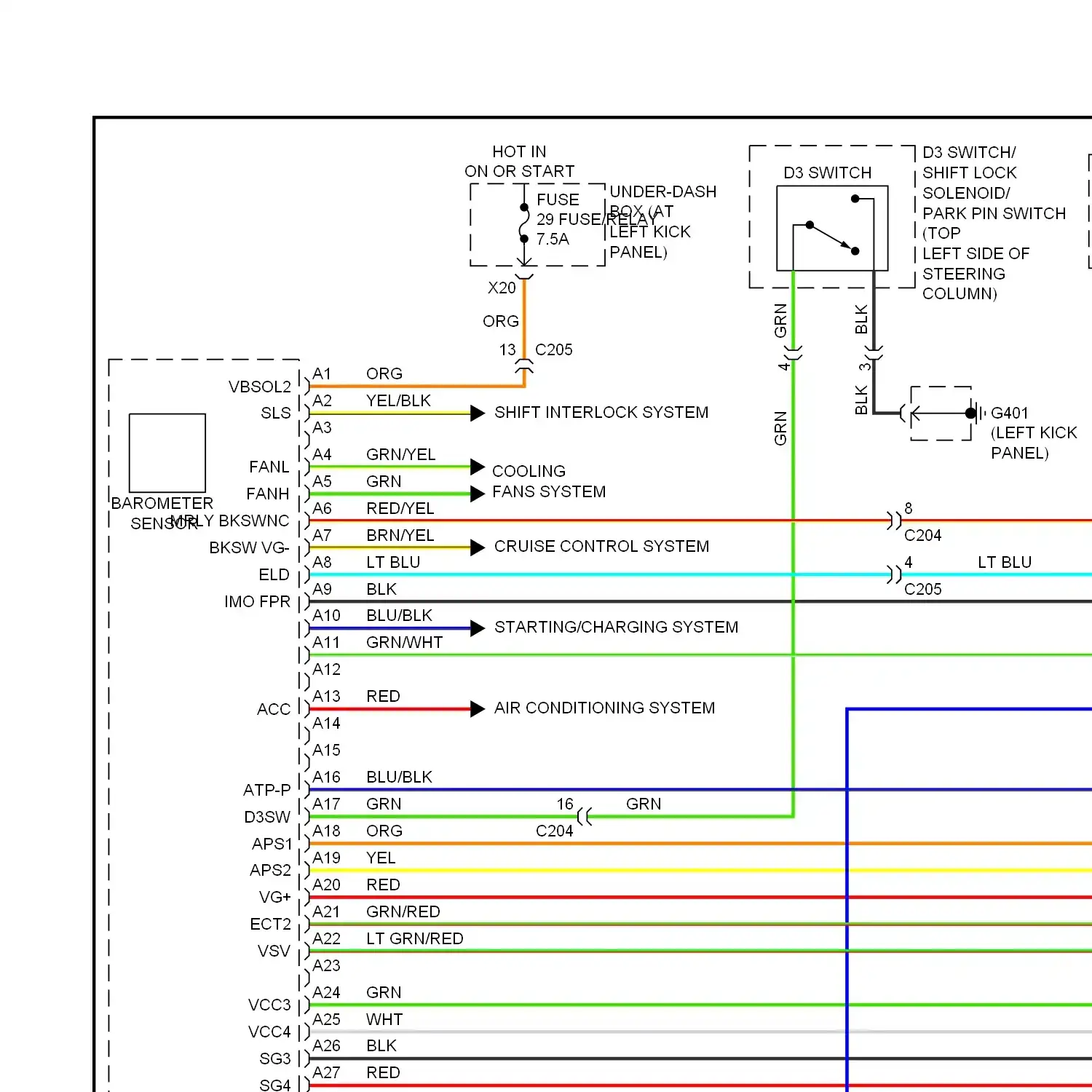Image resolution: width=1092 pixels, height=1092 pixels.
Task: Click the 'ACC' signal name
Action: [x=274, y=710]
